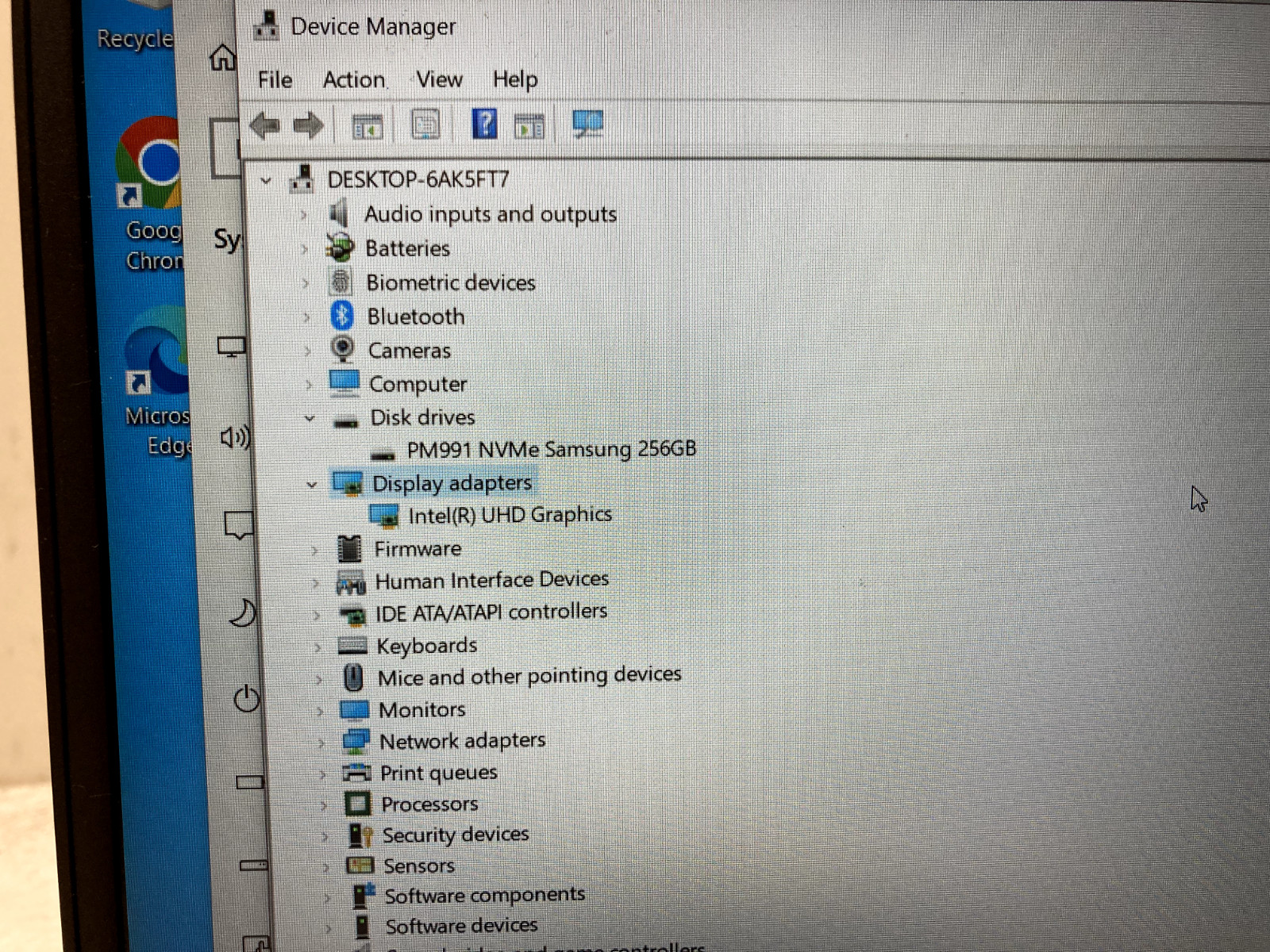Open the View menu
1270x952 pixels.
pos(439,79)
